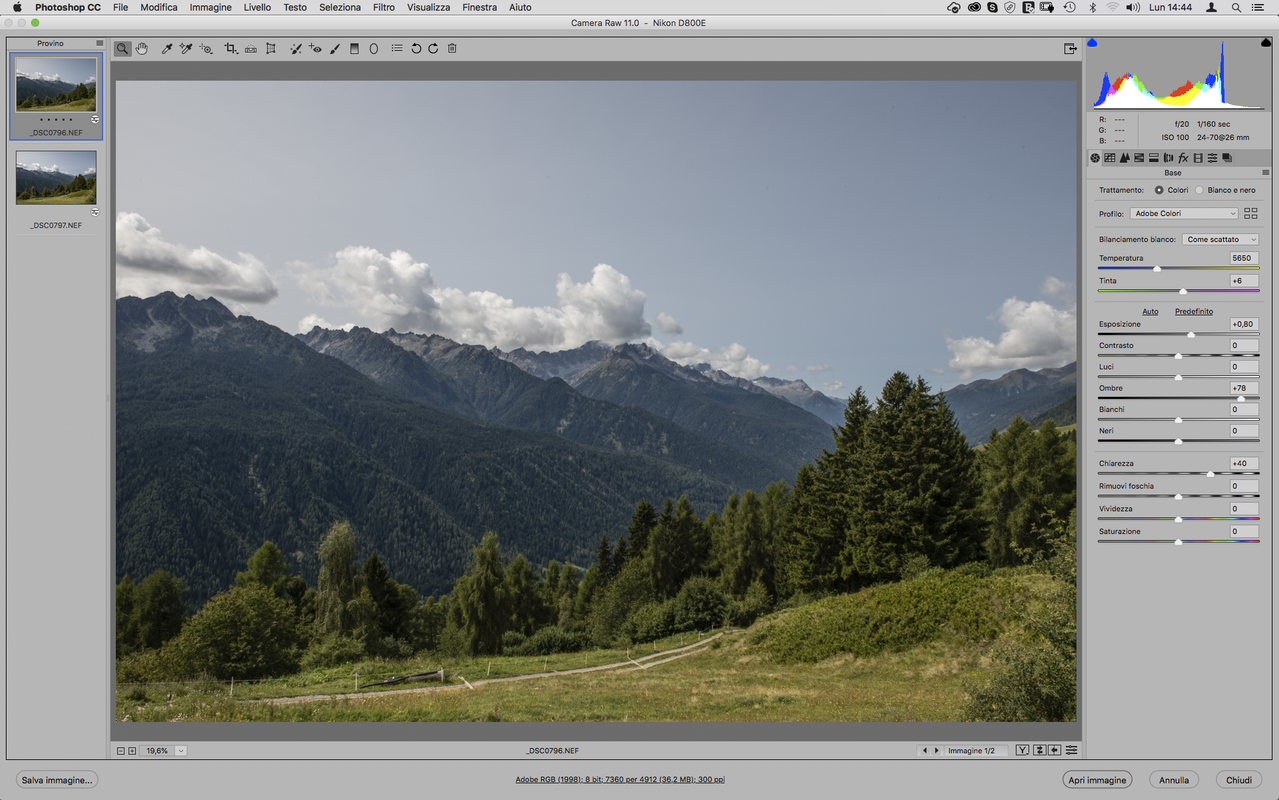Pick the Adjustment Brush tool
Image resolution: width=1279 pixels, height=800 pixels.
click(335, 48)
